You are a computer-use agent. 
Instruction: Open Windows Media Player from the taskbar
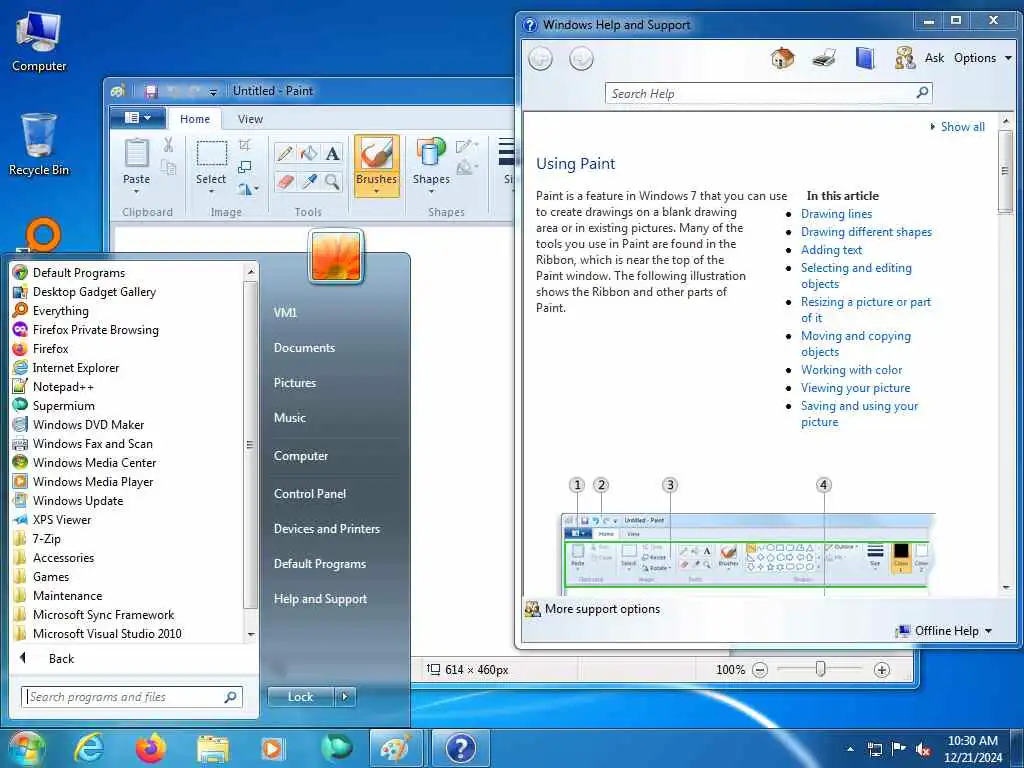pos(272,749)
